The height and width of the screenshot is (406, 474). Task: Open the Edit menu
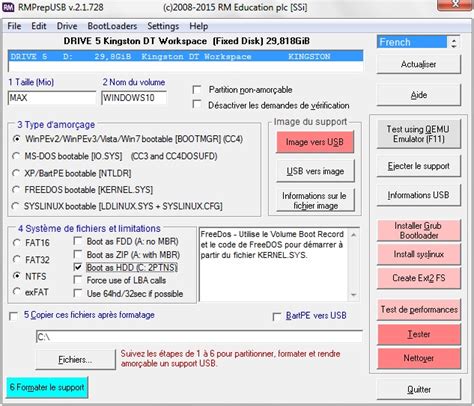pyautogui.click(x=39, y=26)
